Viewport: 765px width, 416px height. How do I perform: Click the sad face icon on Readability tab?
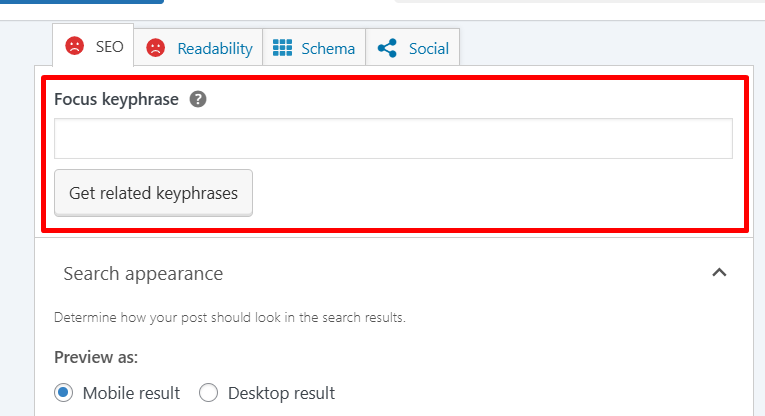(x=155, y=48)
